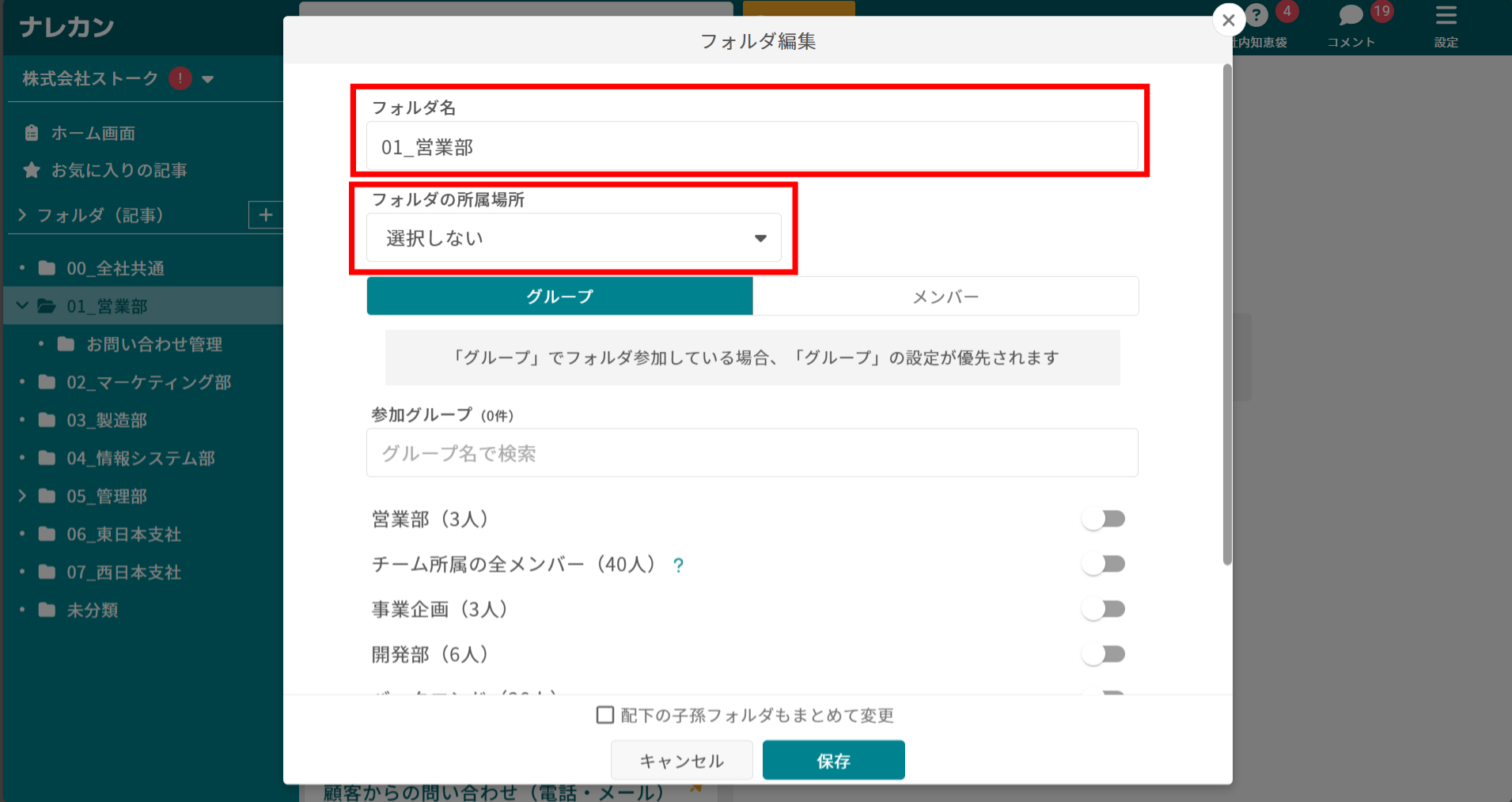1512x802 pixels.
Task: Switch to the メンバー tab
Action: pyautogui.click(x=946, y=296)
